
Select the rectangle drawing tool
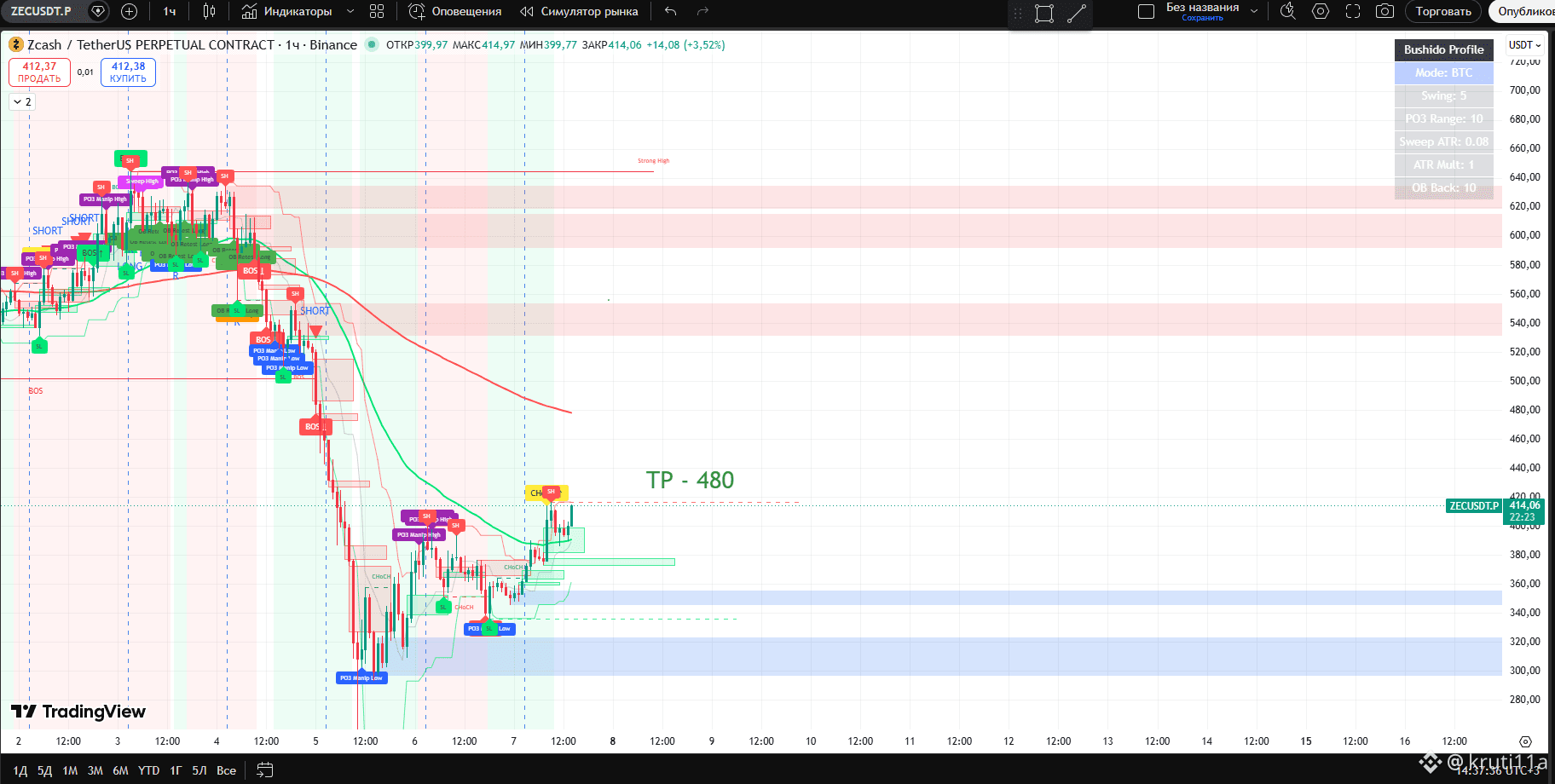coord(1044,13)
